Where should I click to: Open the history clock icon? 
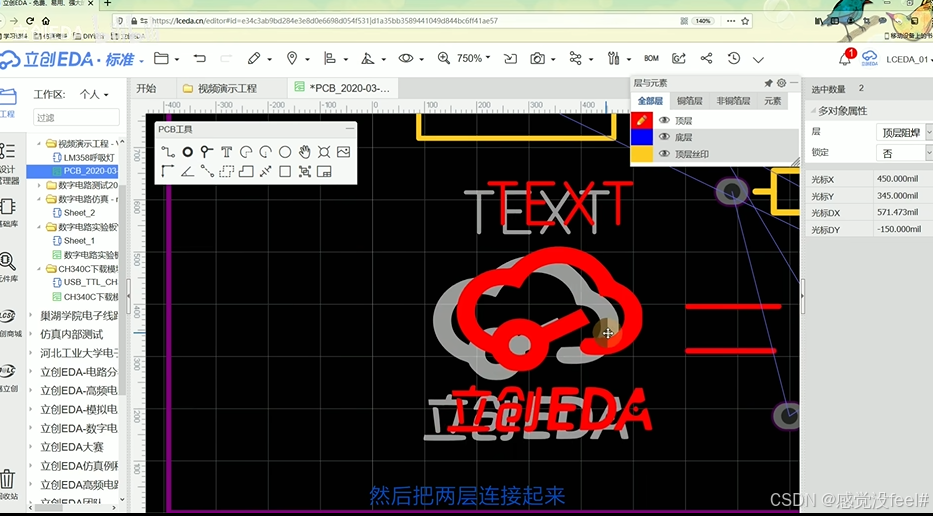click(x=734, y=58)
